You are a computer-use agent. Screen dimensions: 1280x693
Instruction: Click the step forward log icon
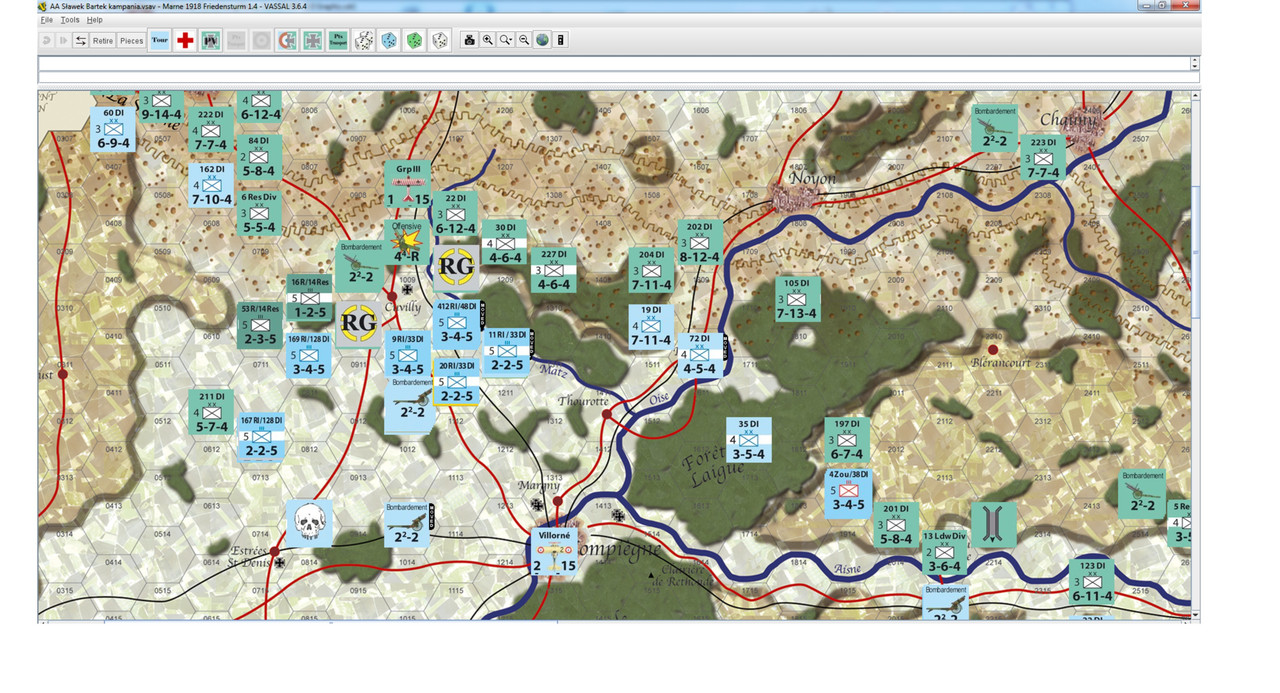[64, 40]
